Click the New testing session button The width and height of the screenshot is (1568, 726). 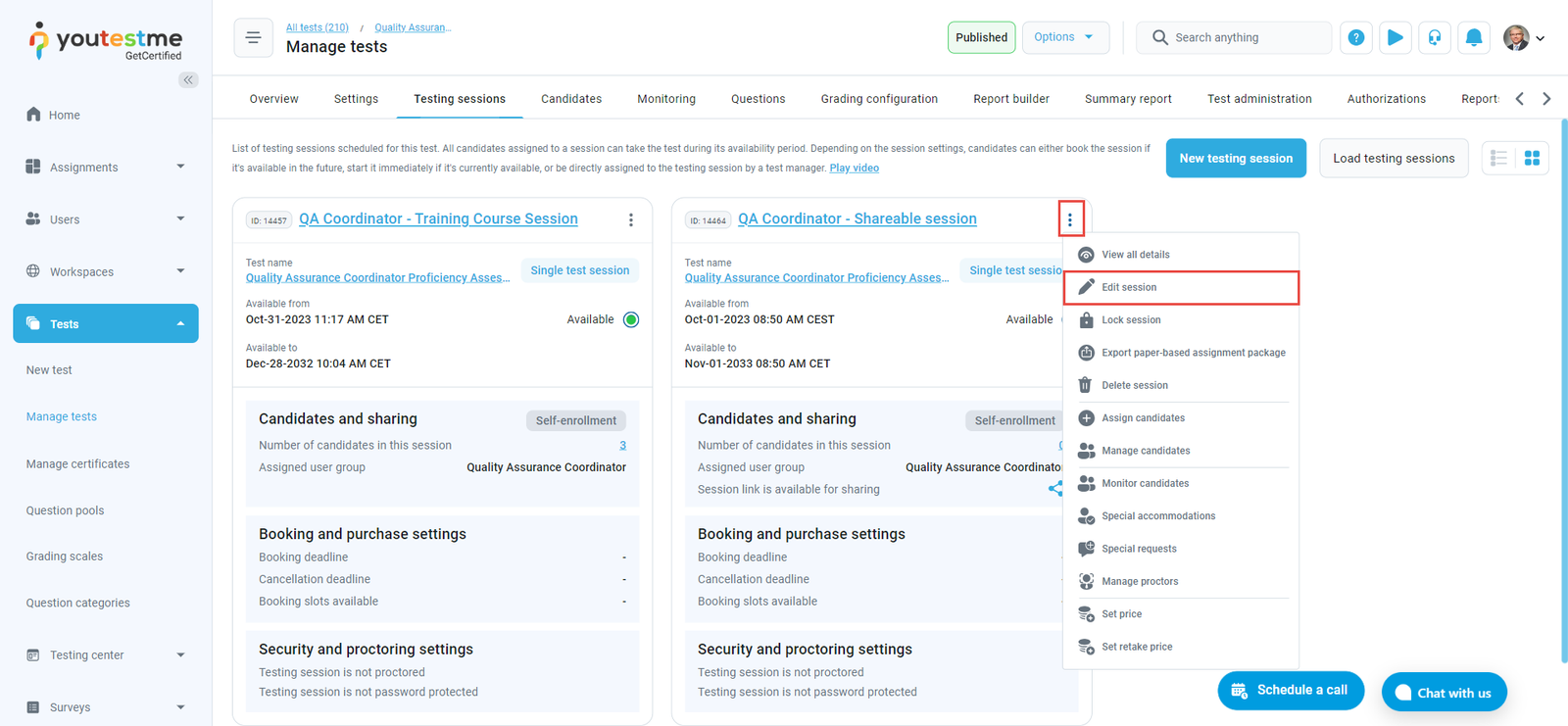click(1235, 158)
